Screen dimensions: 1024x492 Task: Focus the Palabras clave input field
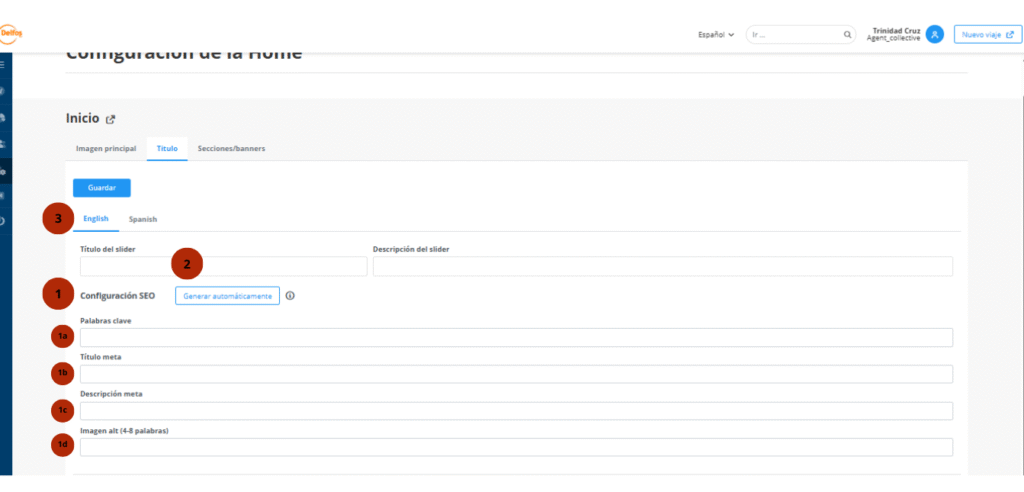pyautogui.click(x=516, y=338)
